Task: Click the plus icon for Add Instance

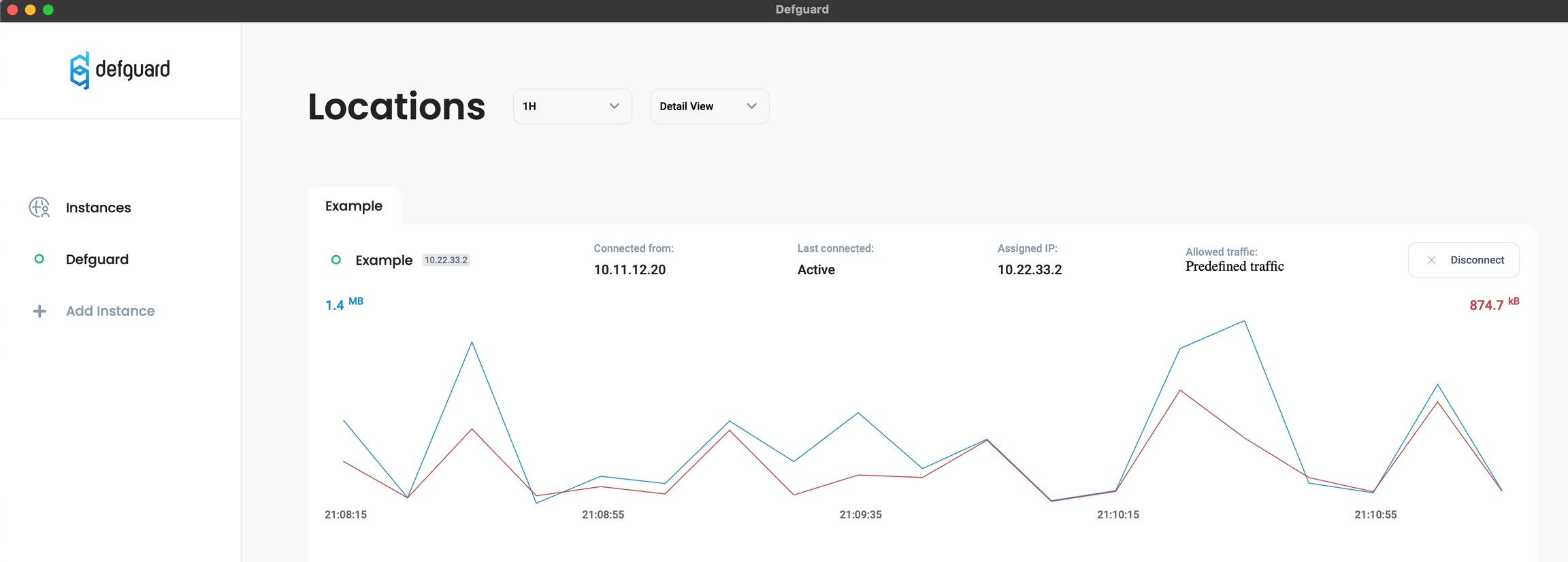Action: 39,311
